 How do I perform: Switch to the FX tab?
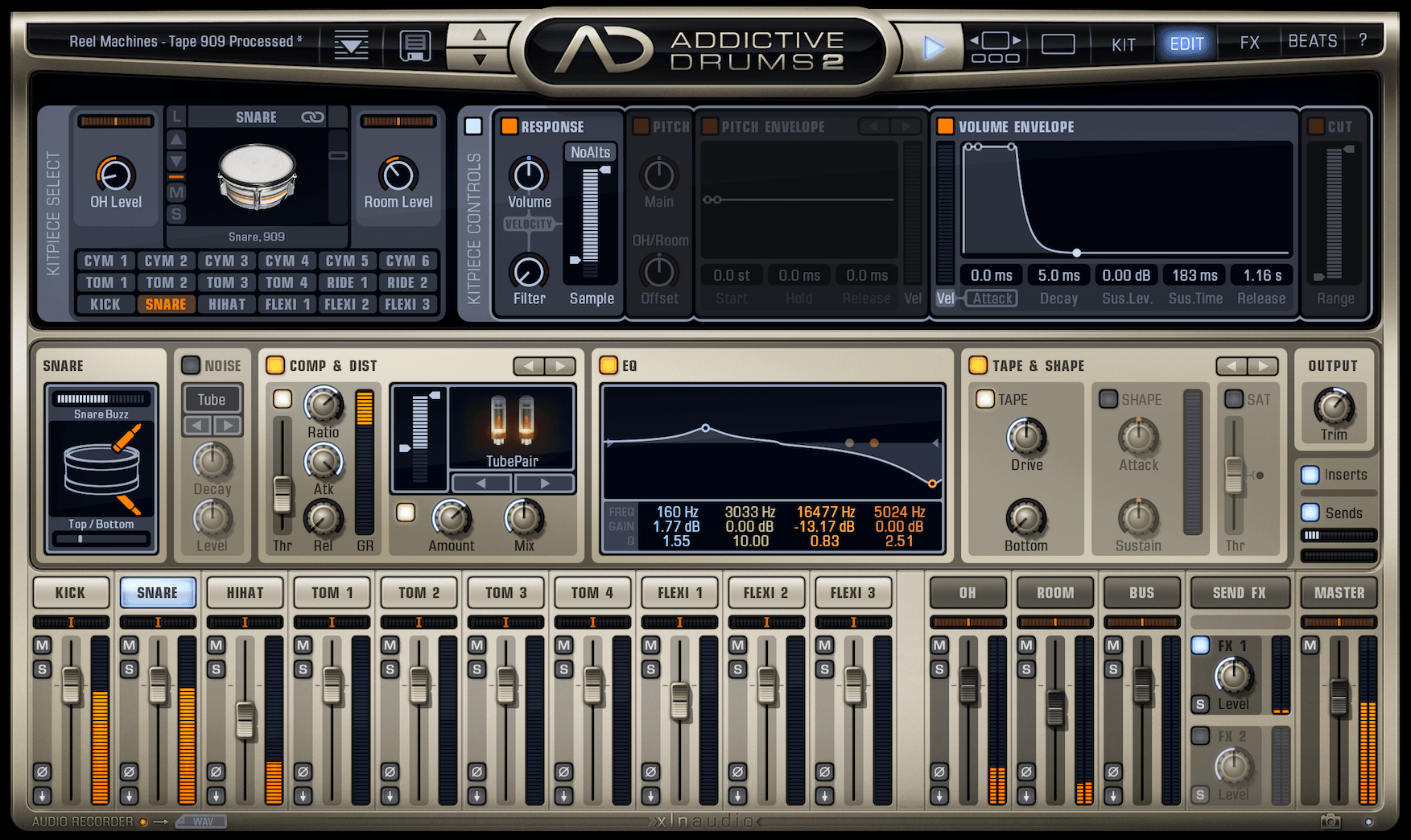(x=1249, y=43)
